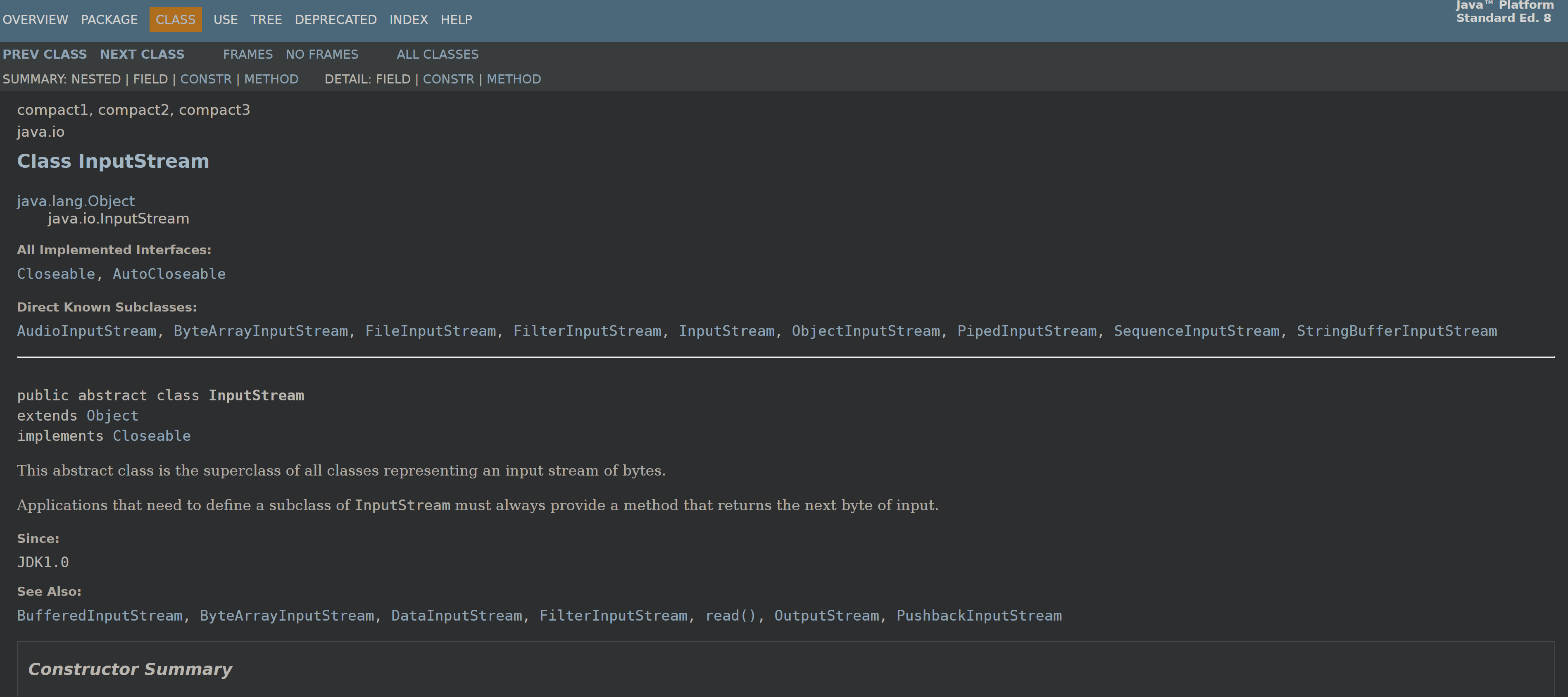1568x697 pixels.
Task: Click the 'See Also:' label
Action: (49, 592)
